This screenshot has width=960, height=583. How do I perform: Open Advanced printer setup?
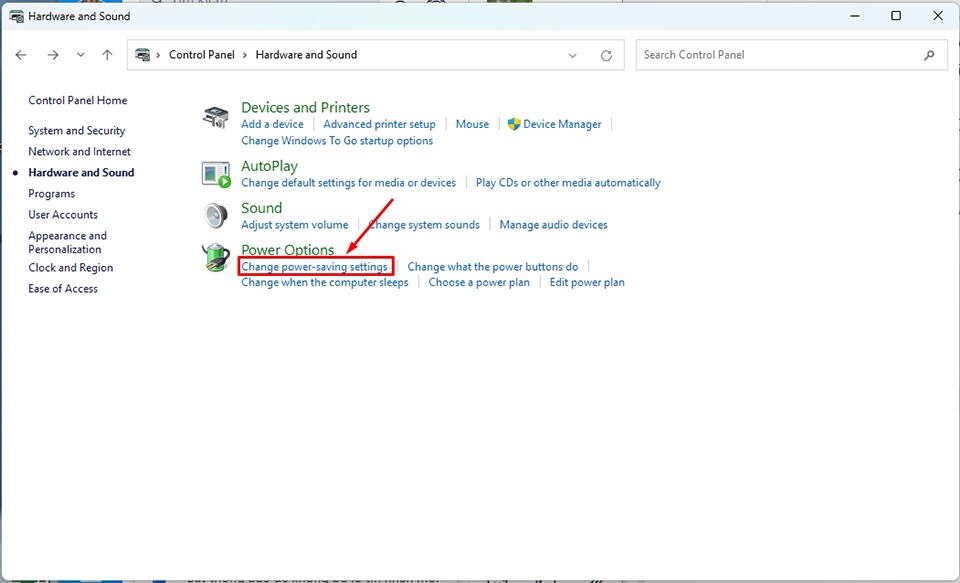pos(380,124)
